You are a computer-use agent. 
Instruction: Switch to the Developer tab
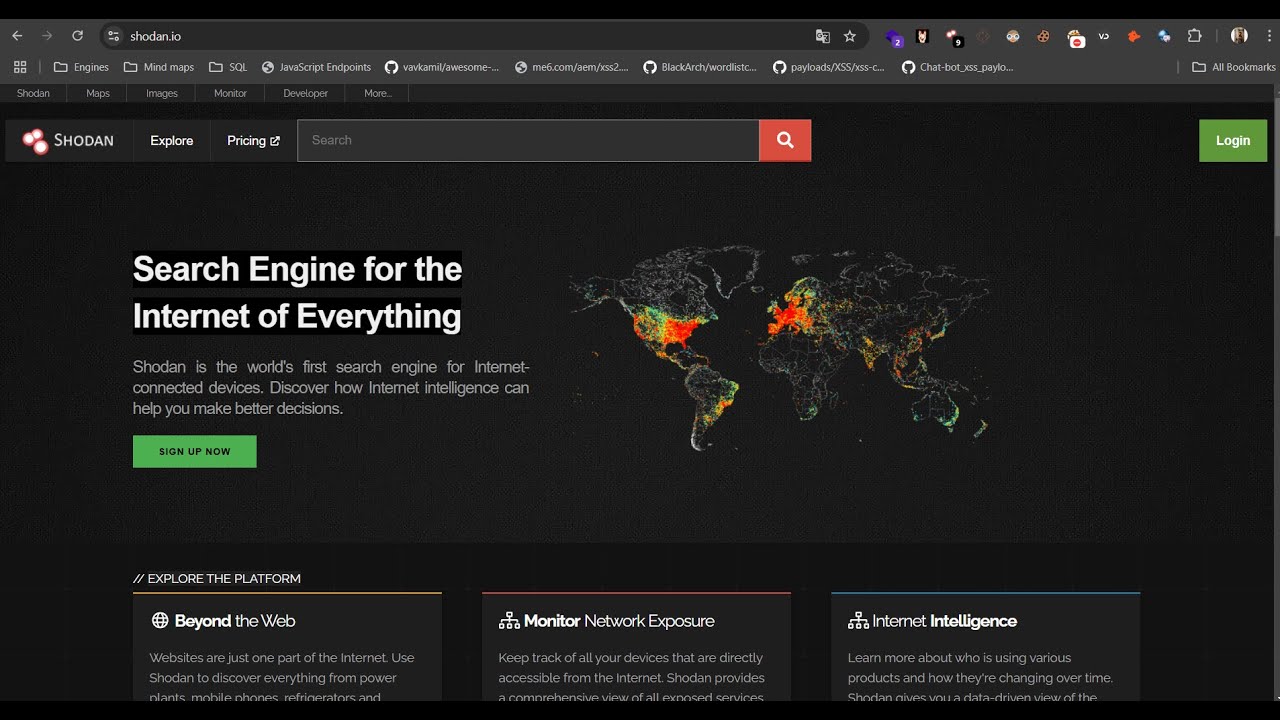pyautogui.click(x=305, y=93)
